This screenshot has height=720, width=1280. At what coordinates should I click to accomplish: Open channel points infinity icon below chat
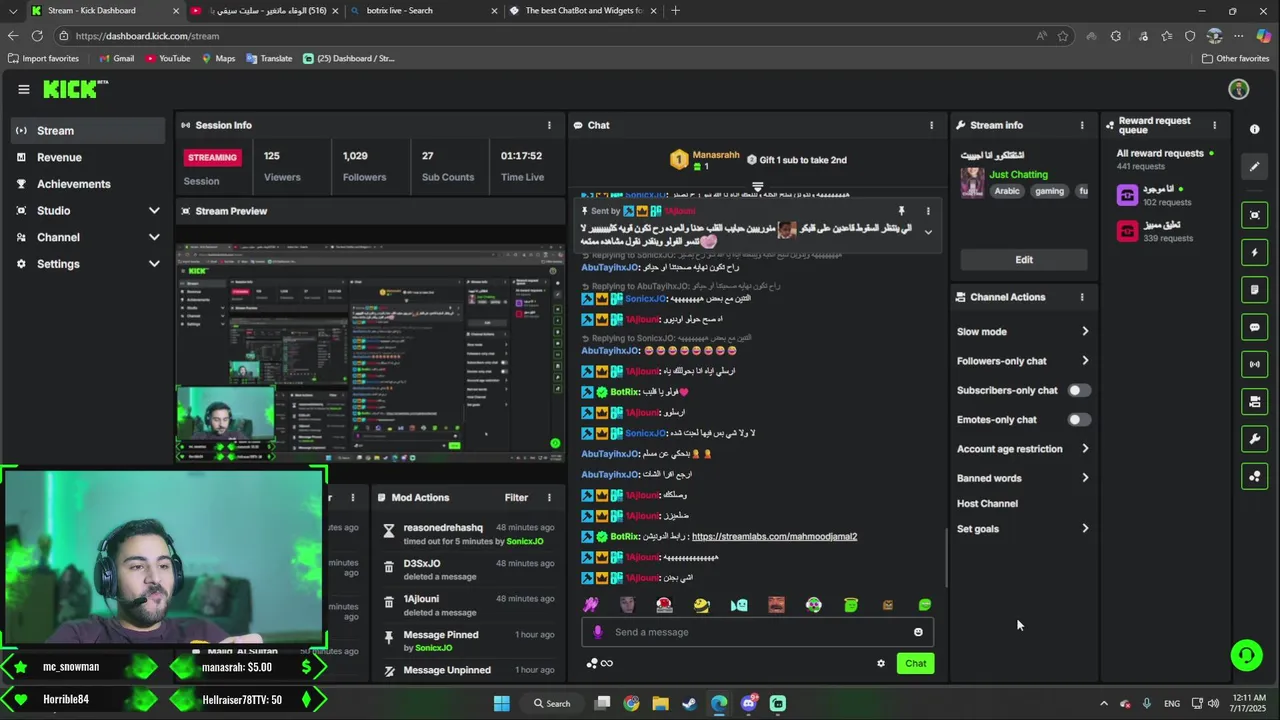pos(600,663)
